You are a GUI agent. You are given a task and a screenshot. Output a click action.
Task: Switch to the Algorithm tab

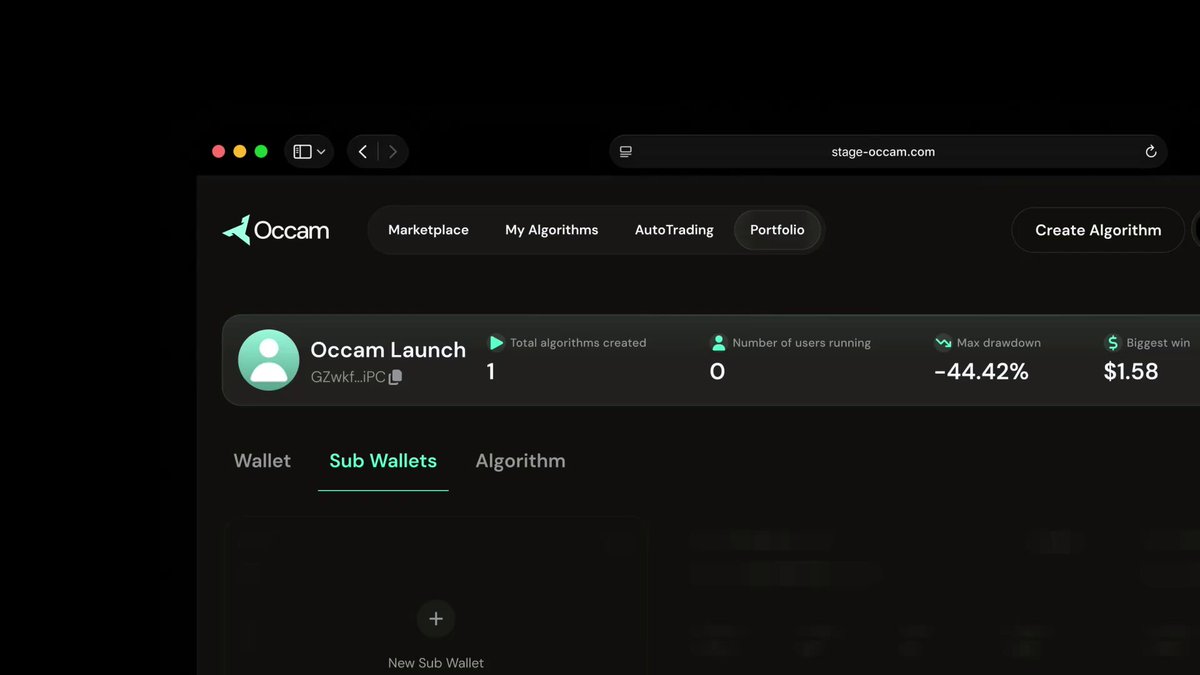[520, 461]
